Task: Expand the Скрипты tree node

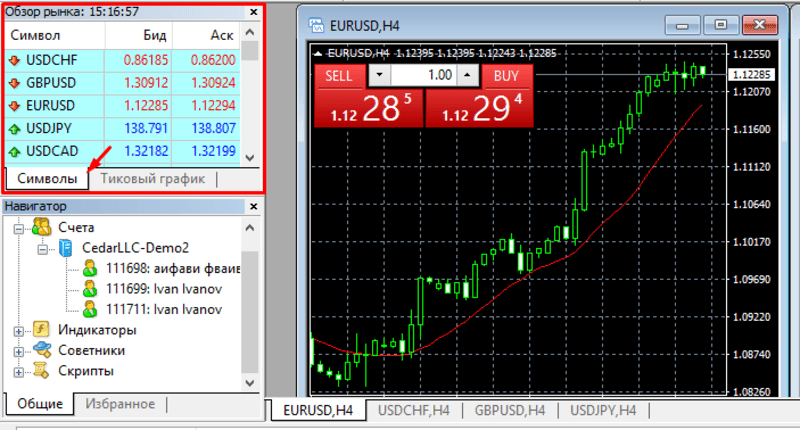Action: click(x=19, y=372)
